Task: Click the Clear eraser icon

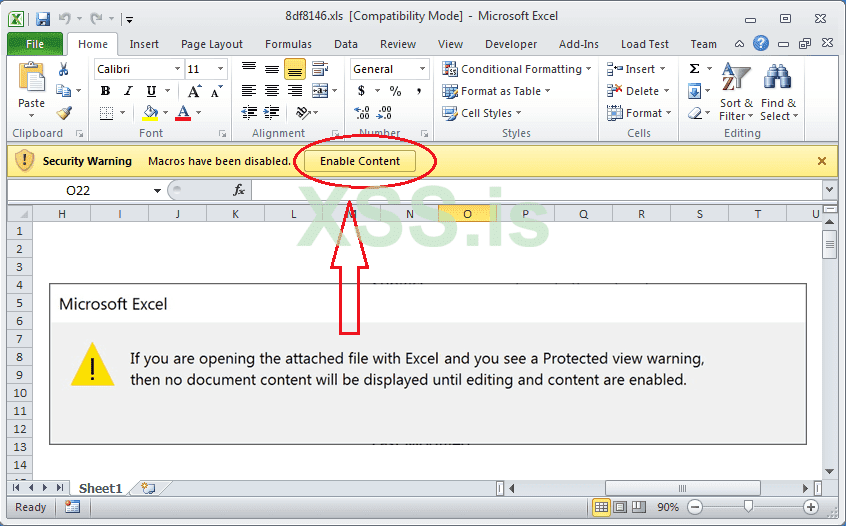Action: (x=695, y=113)
